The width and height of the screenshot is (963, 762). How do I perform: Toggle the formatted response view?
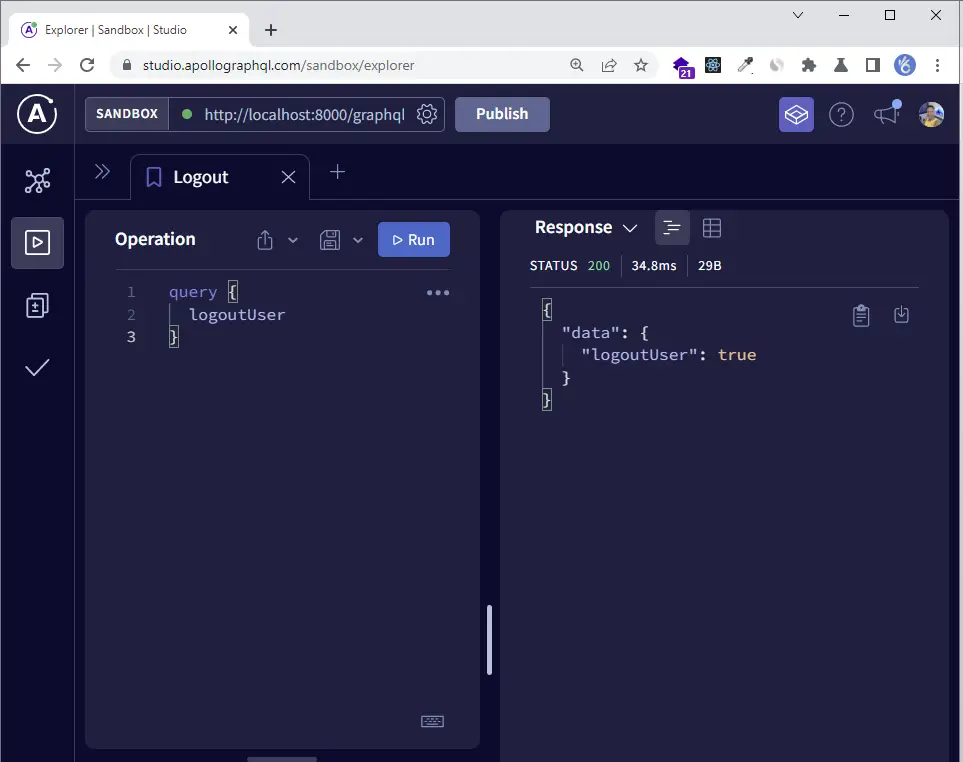coord(672,227)
